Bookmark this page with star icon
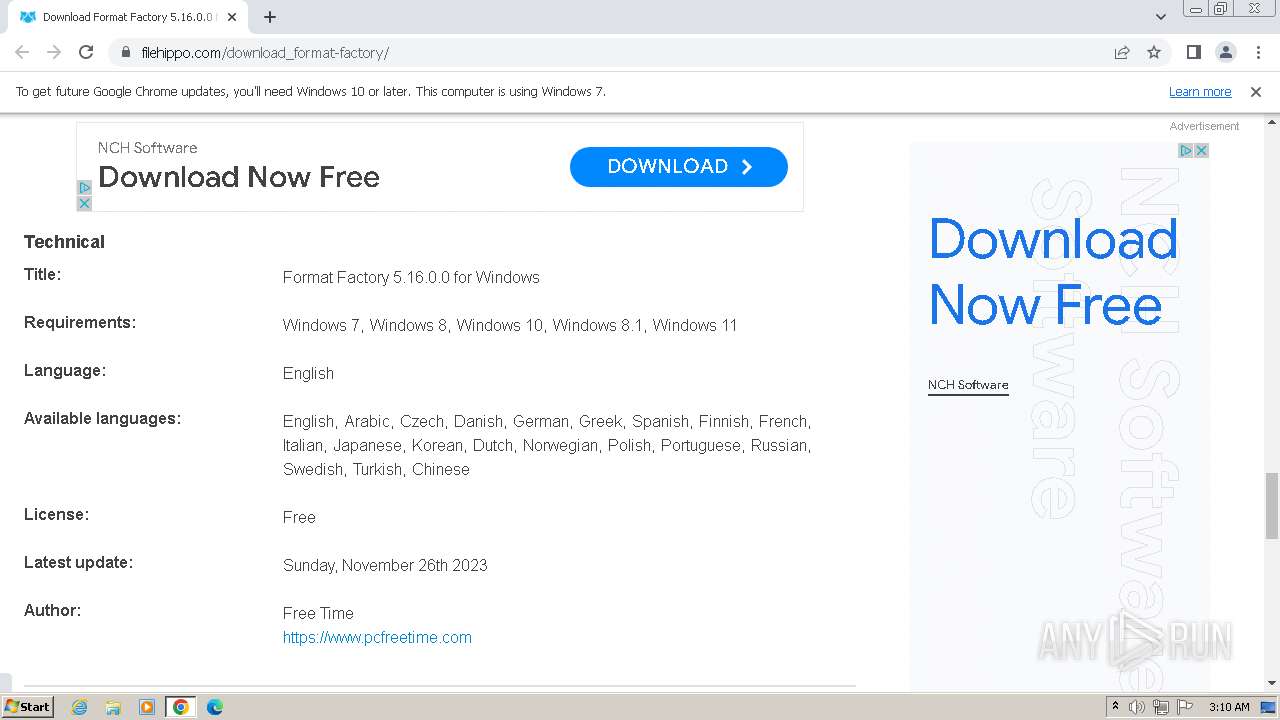This screenshot has height=720, width=1280. tap(1154, 52)
